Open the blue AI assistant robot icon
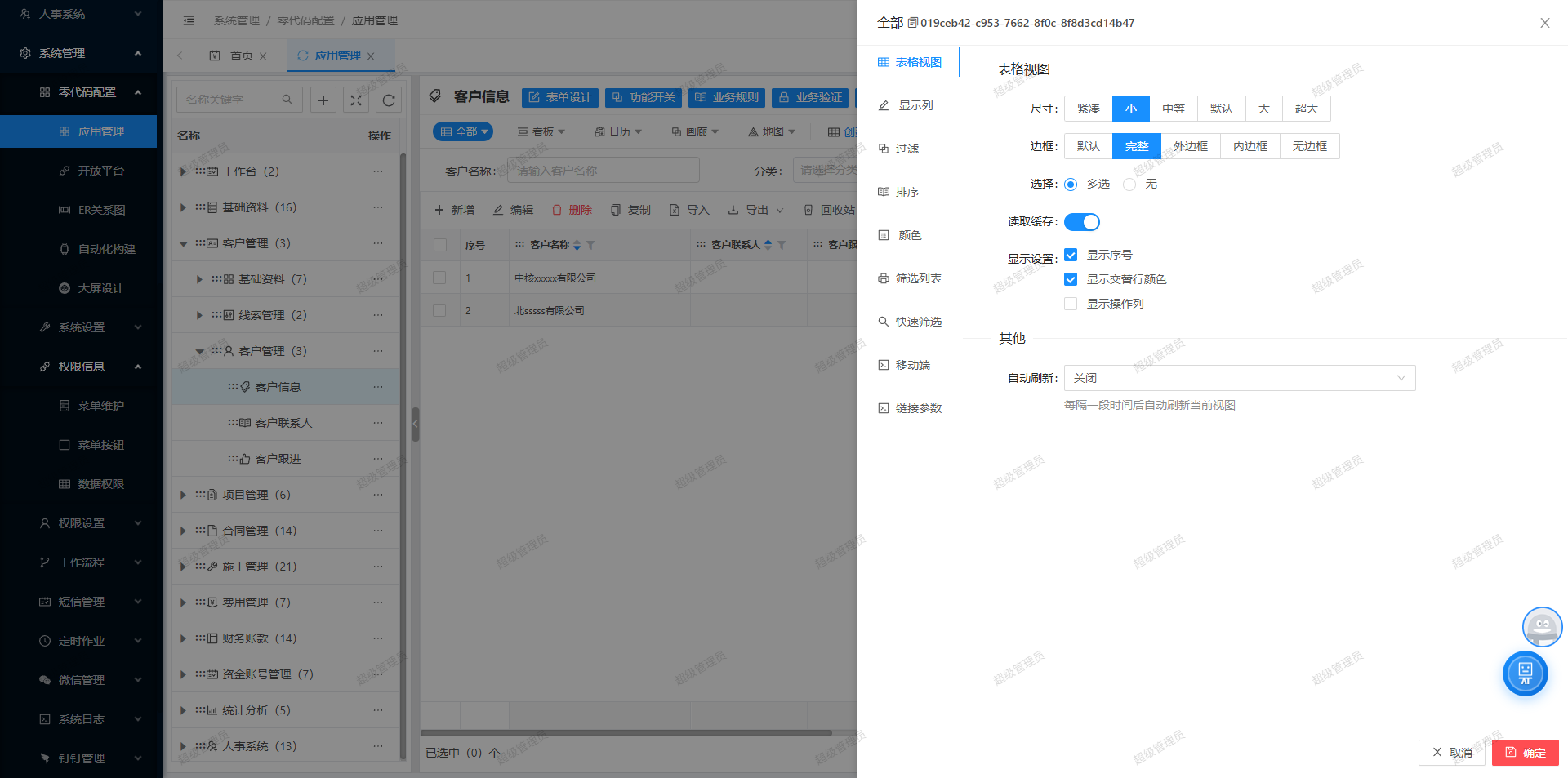1568x778 pixels. 1526,674
